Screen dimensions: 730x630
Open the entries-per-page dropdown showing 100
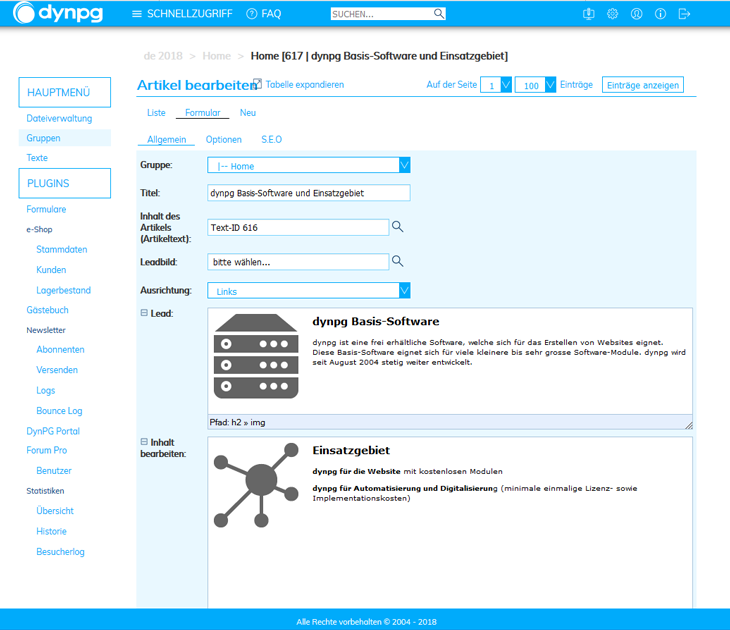[x=550, y=86]
